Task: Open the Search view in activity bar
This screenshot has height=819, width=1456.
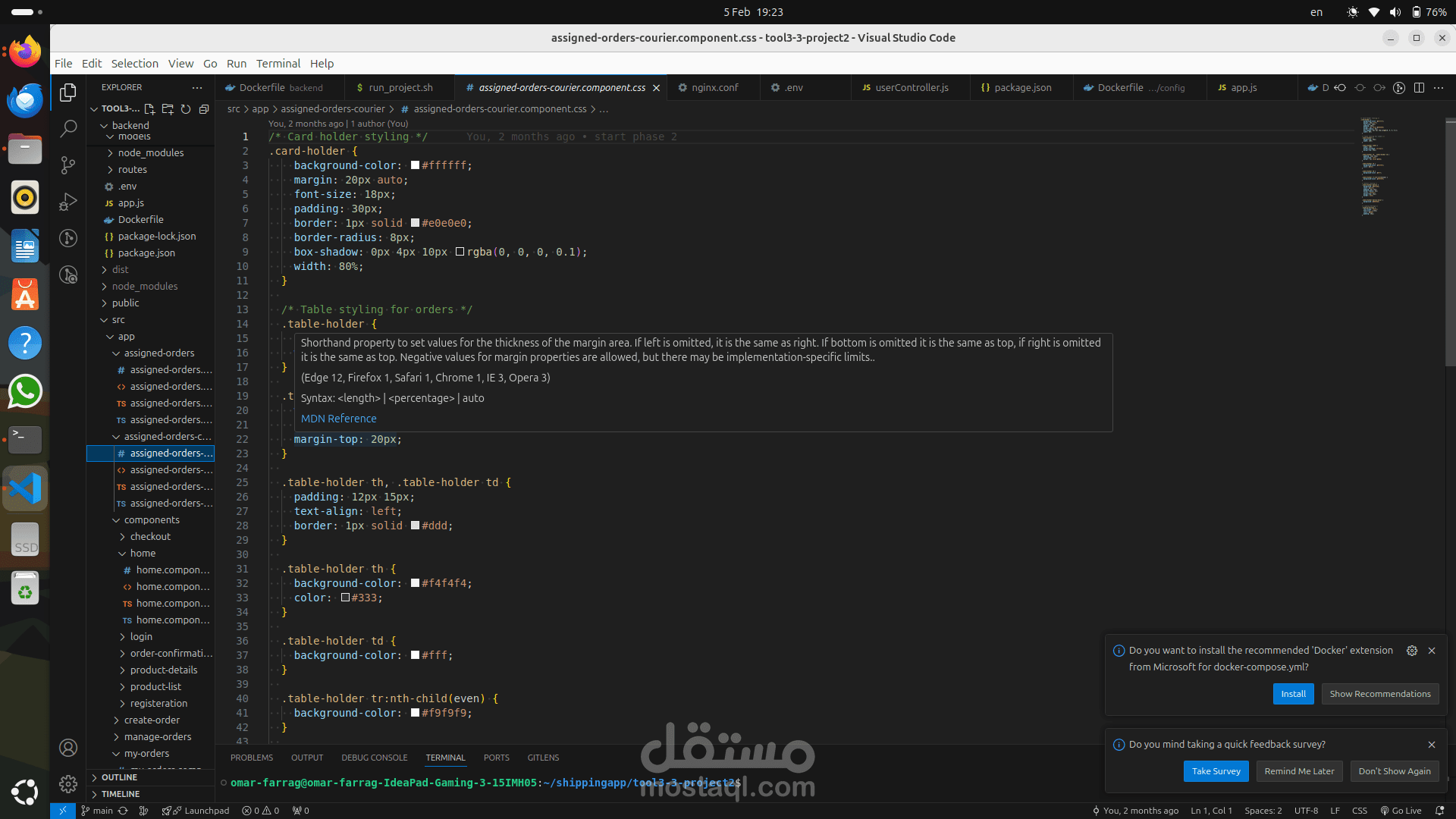Action: tap(68, 128)
